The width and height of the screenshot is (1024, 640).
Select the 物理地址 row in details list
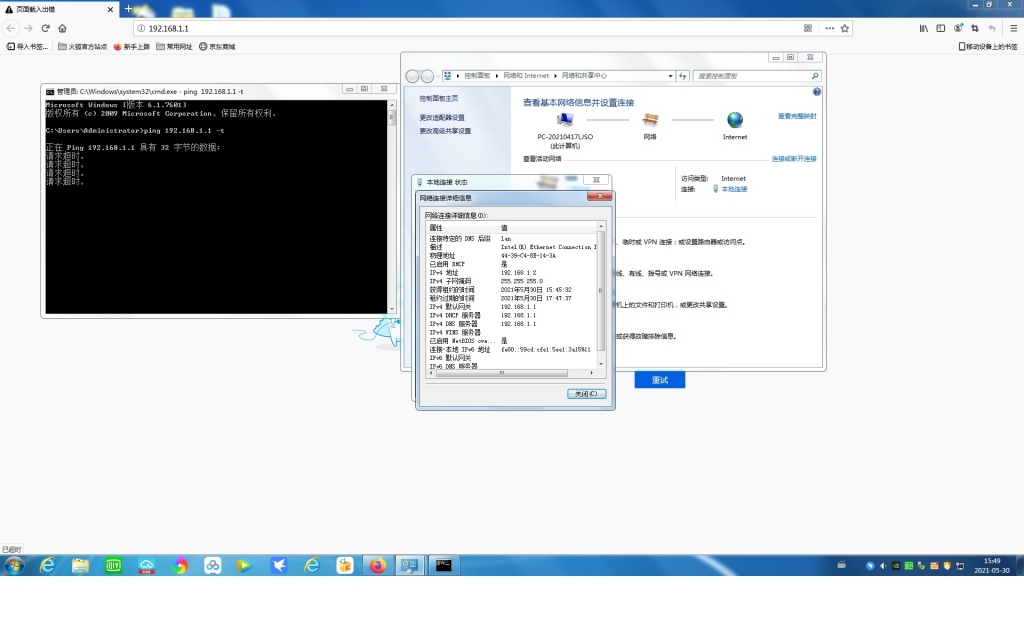pos(512,256)
